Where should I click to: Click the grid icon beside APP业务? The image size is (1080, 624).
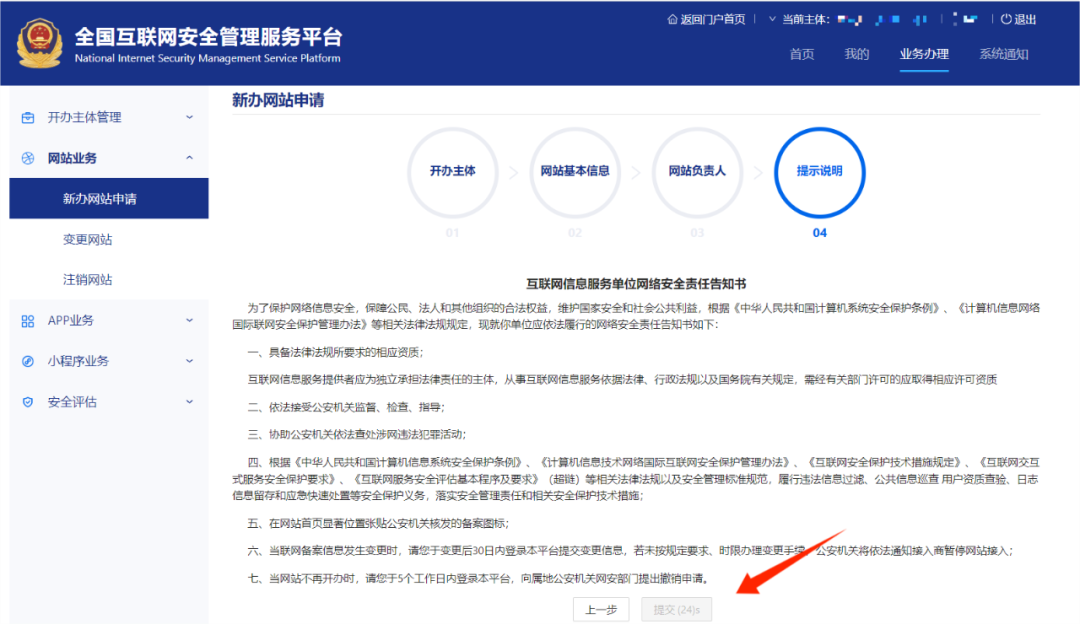coord(28,321)
